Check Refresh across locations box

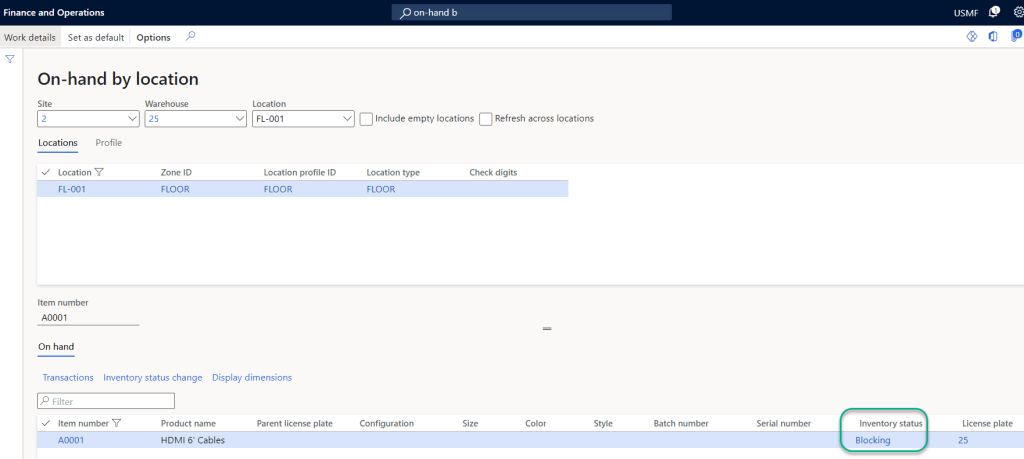pyautogui.click(x=486, y=118)
